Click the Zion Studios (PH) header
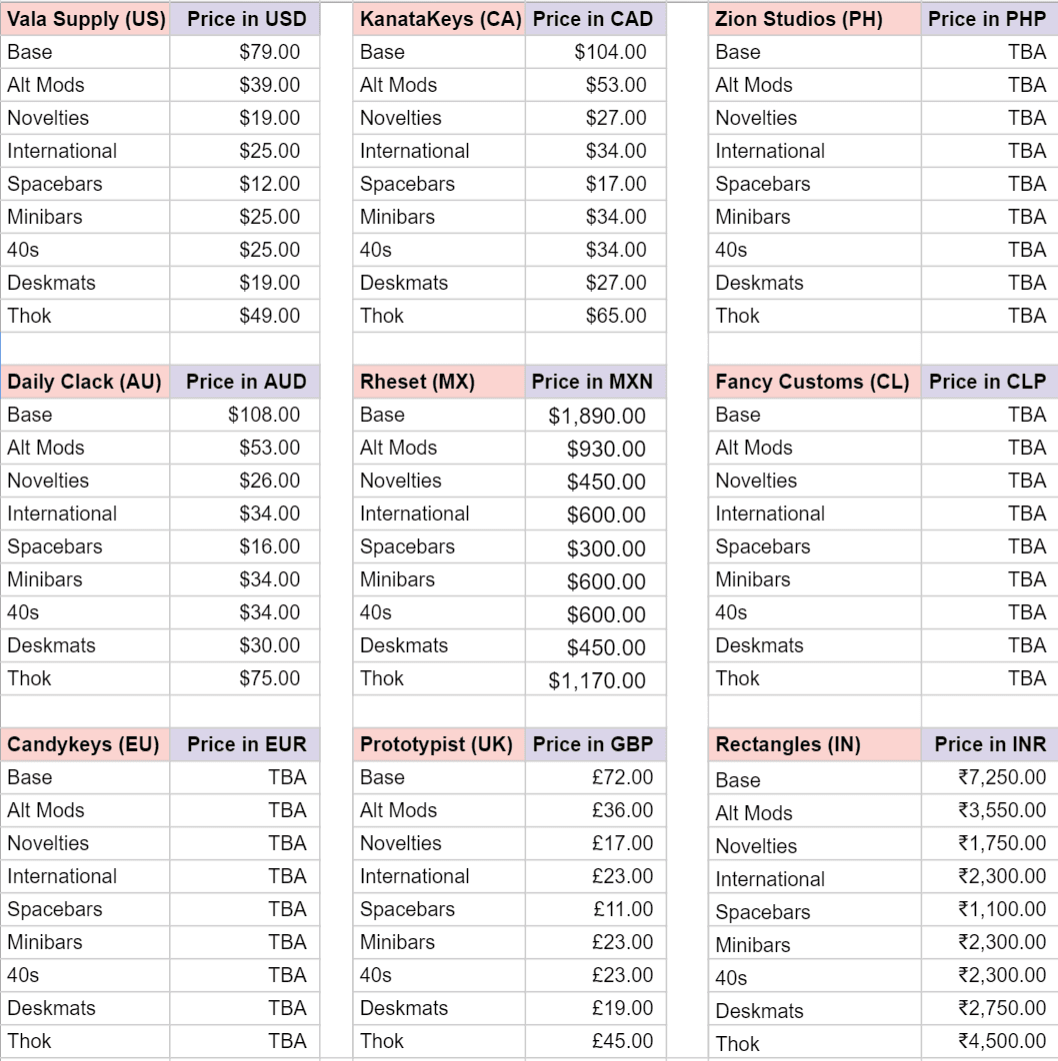Screen dimensions: 1058x1061 tap(798, 19)
